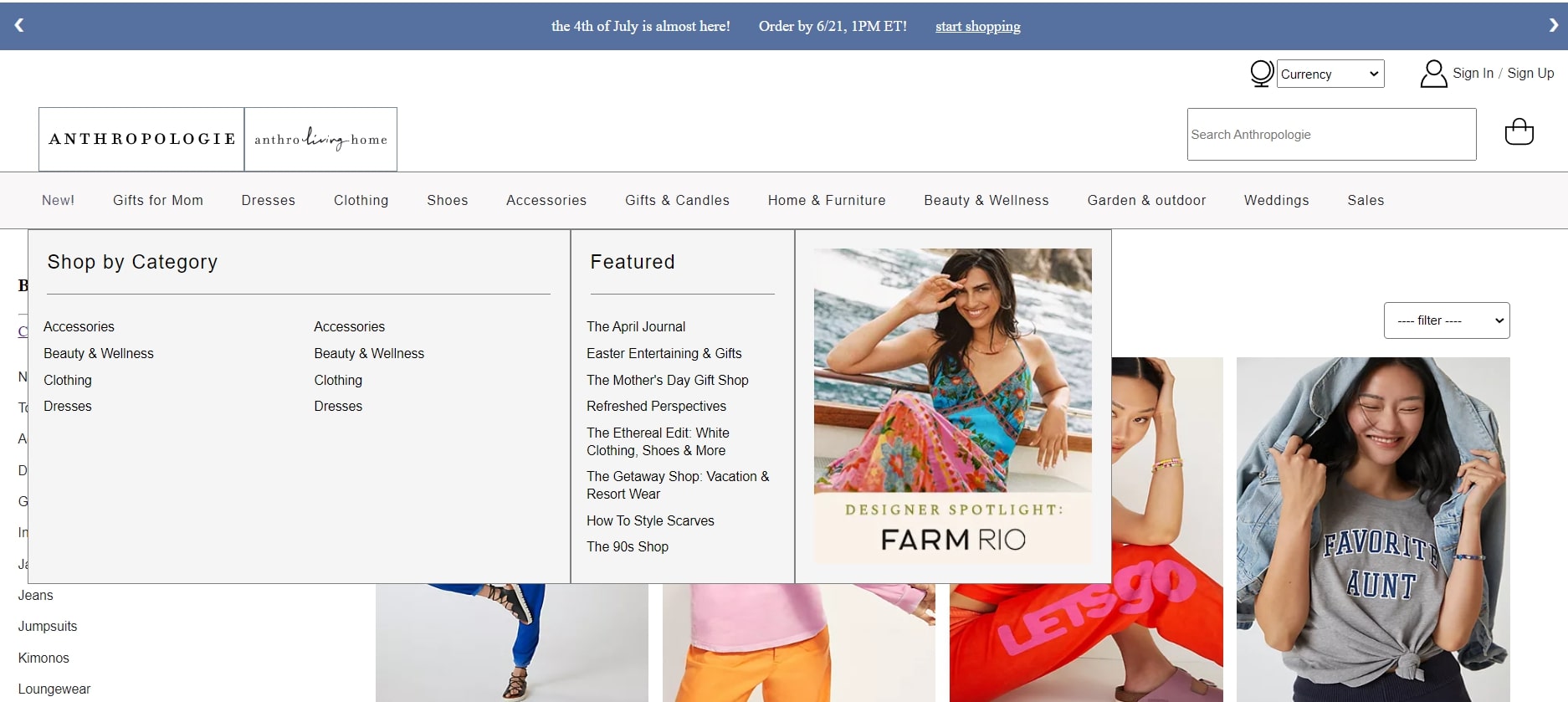Click the previous banner arrow
The height and width of the screenshot is (702, 1568).
point(18,25)
